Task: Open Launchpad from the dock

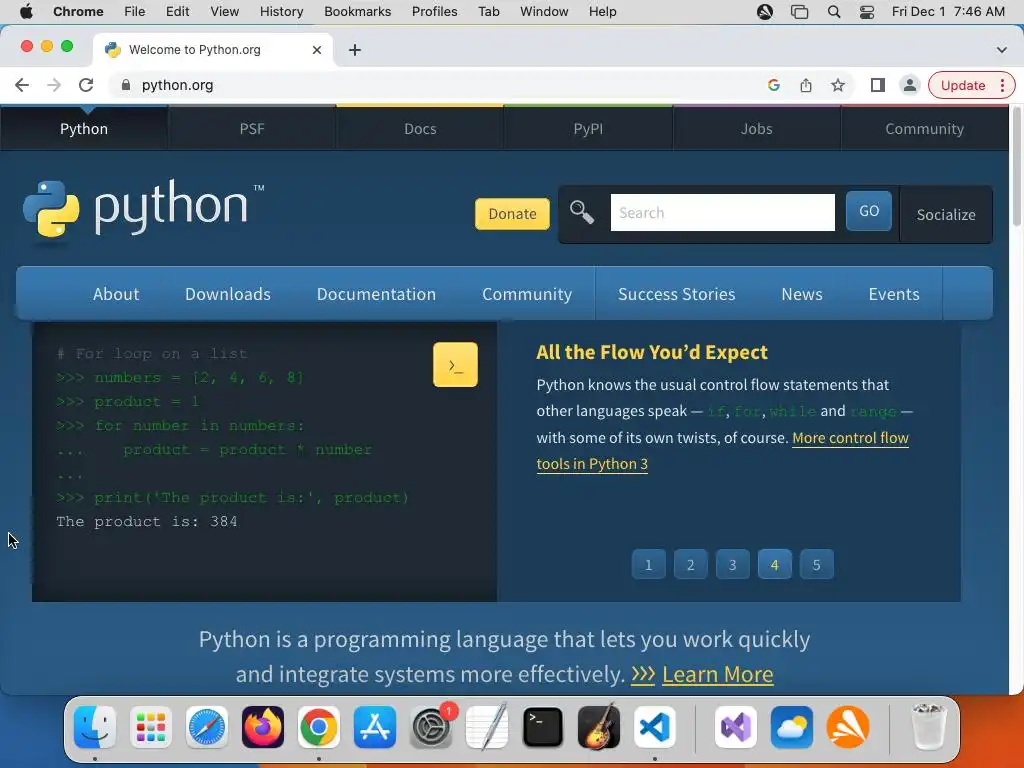Action: point(151,727)
